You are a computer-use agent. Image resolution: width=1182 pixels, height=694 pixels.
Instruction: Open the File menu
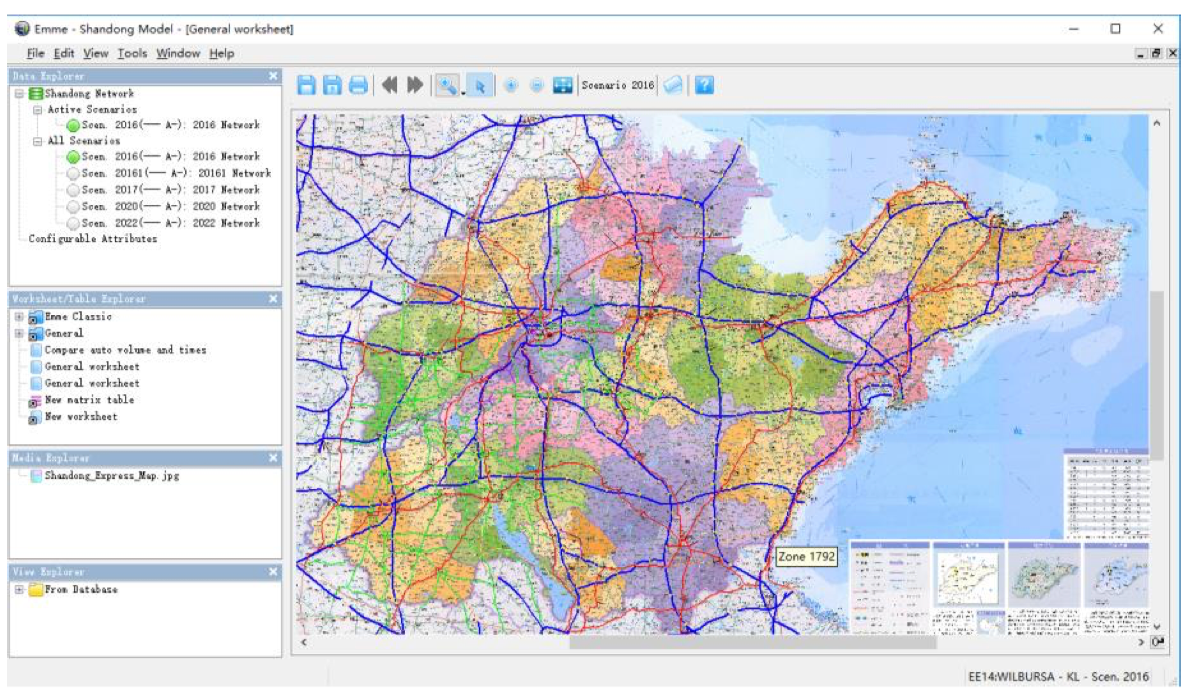tap(35, 54)
